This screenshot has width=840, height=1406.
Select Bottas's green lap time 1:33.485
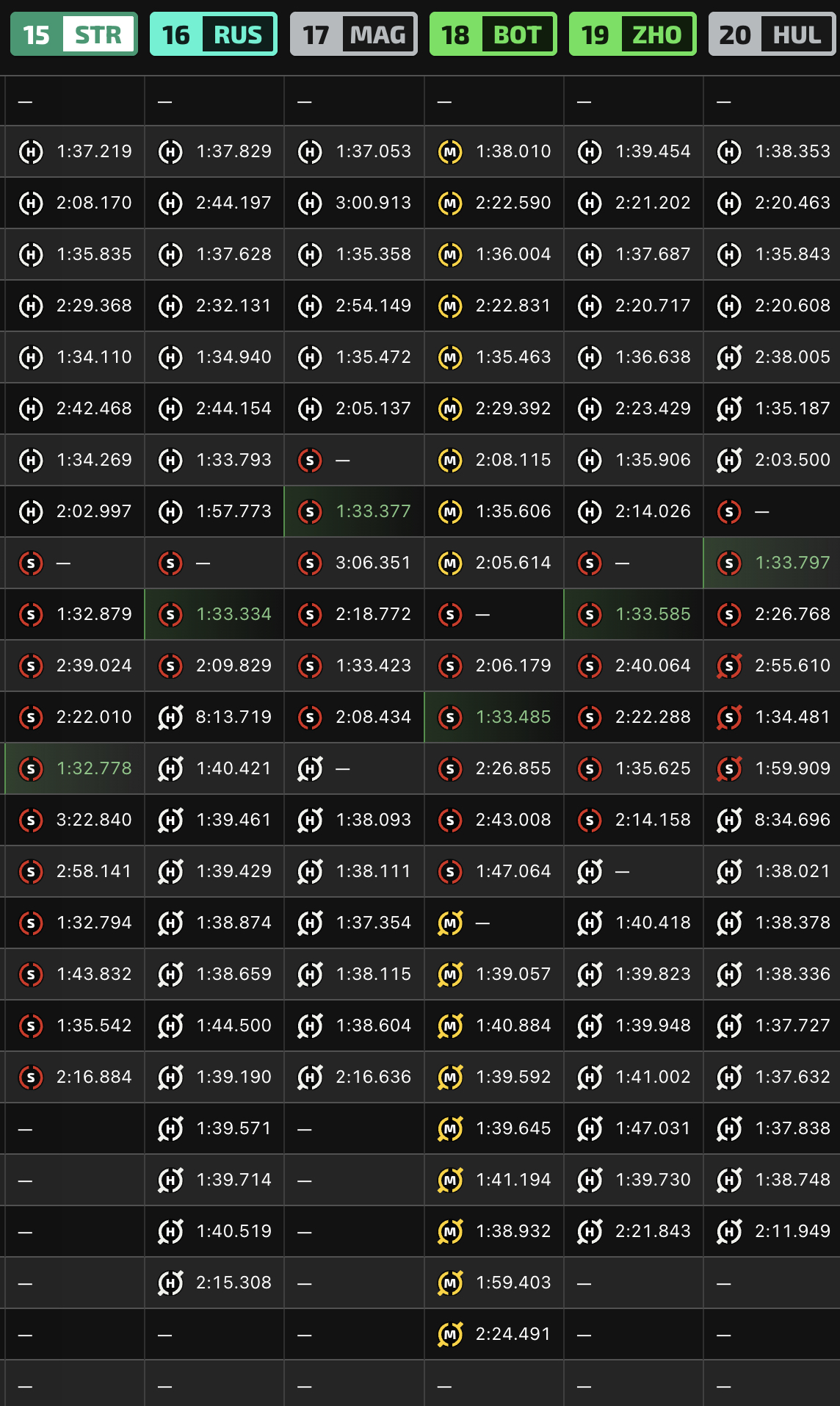click(x=513, y=717)
